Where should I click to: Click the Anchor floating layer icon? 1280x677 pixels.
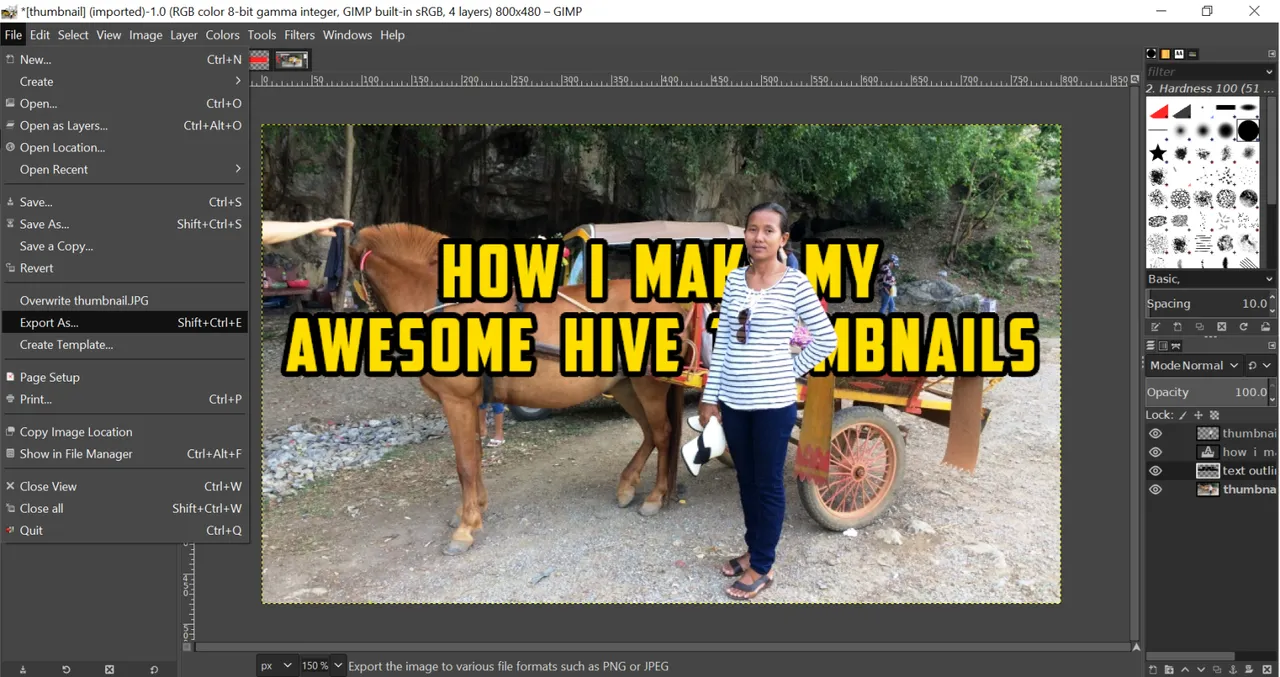pyautogui.click(x=1234, y=669)
